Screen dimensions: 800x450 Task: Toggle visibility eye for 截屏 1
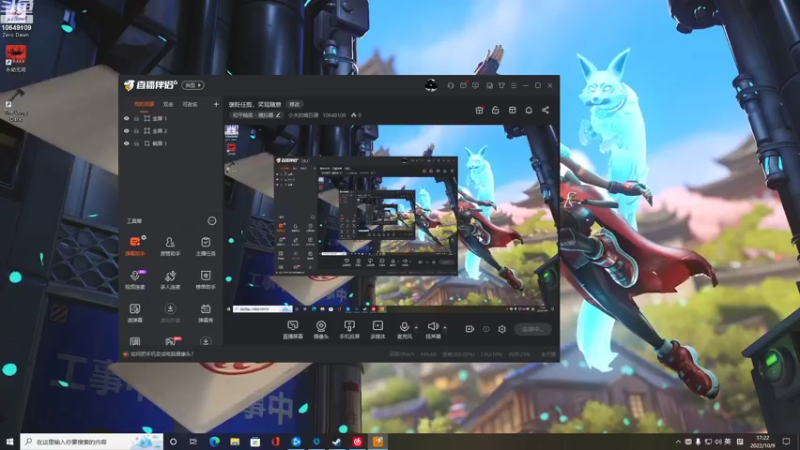click(127, 144)
